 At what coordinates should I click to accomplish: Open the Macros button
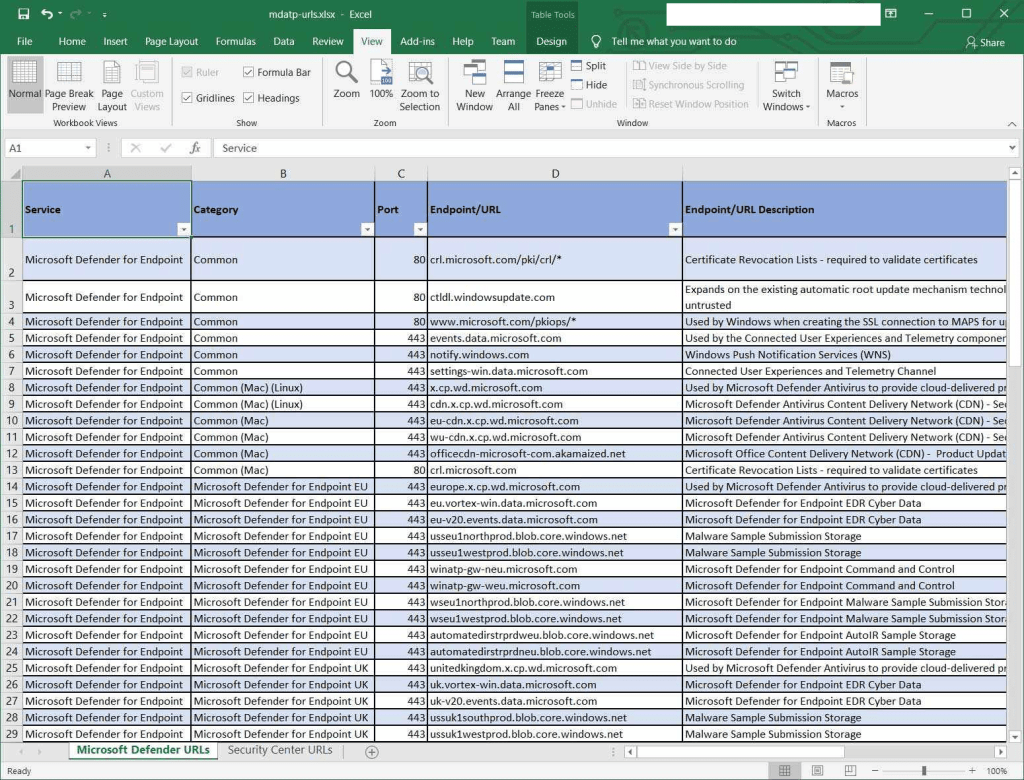(x=842, y=85)
